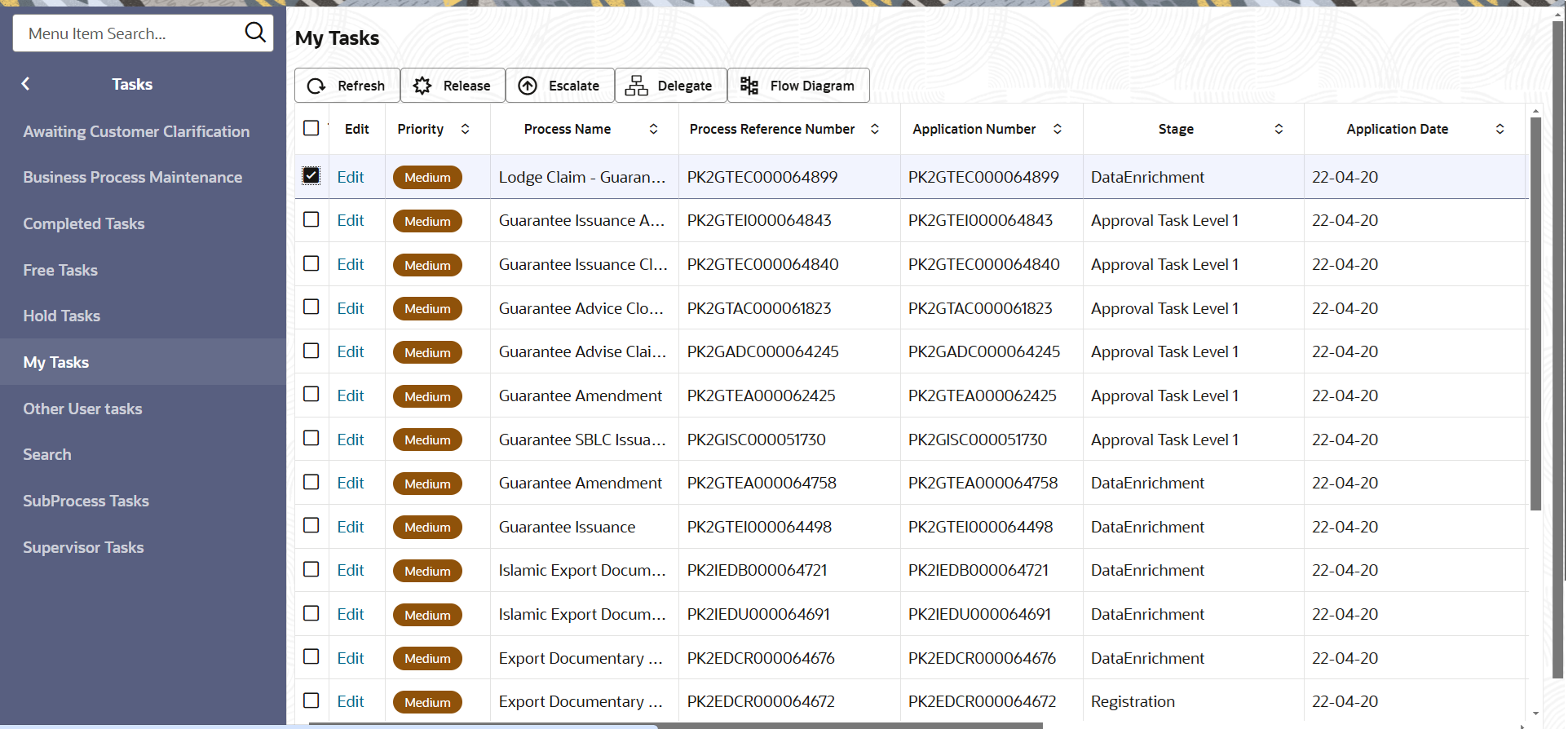Check the PK2GISC000051730 row checkbox

click(311, 438)
